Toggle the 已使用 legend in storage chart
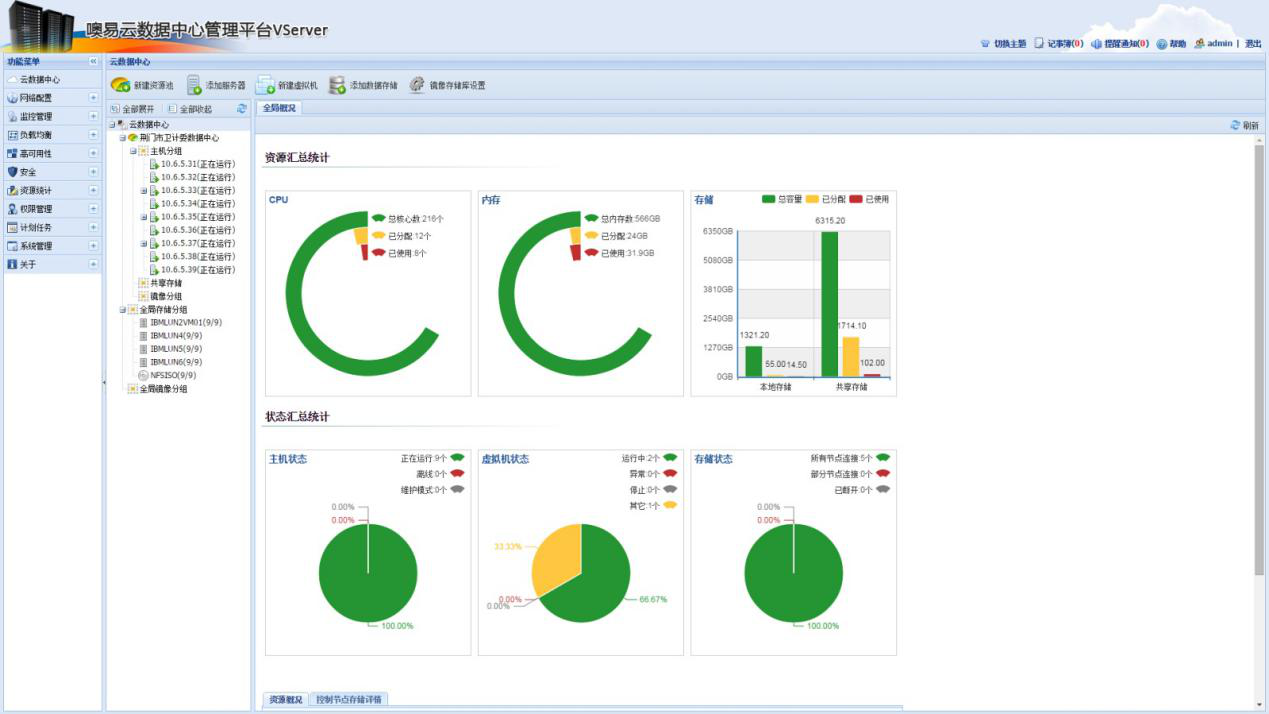The width and height of the screenshot is (1269, 714). [855, 200]
